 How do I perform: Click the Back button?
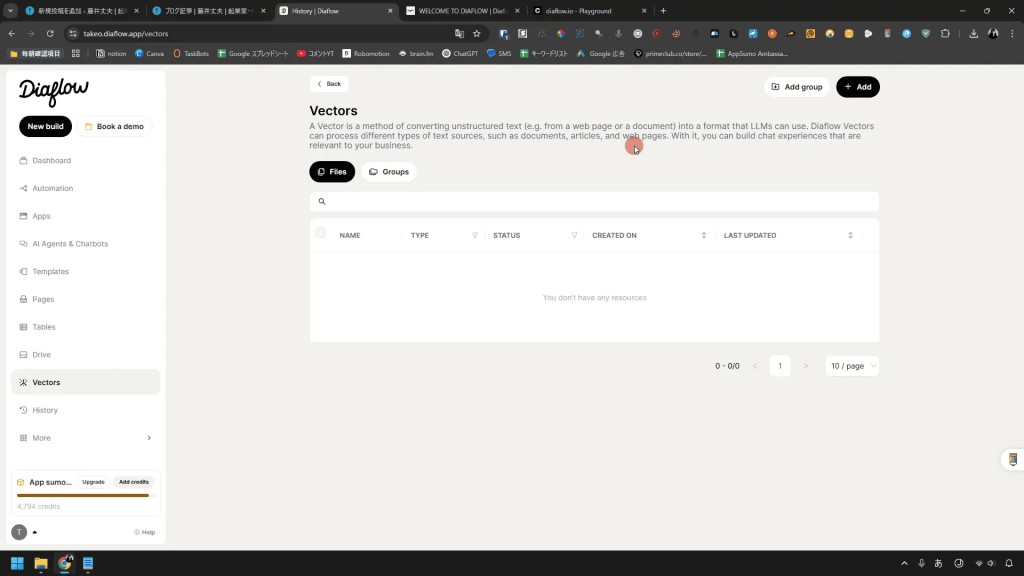[329, 84]
